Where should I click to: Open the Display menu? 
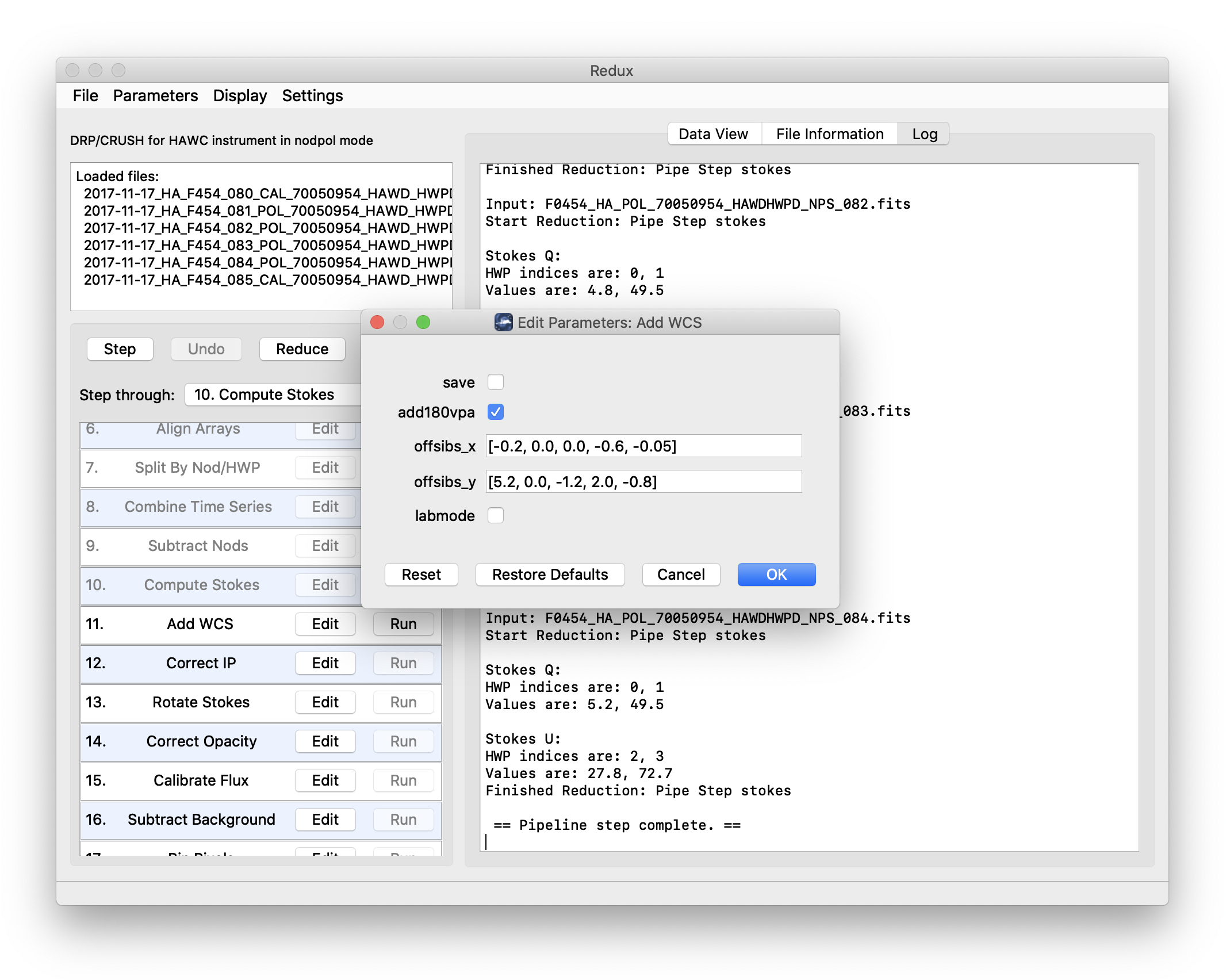tap(239, 95)
